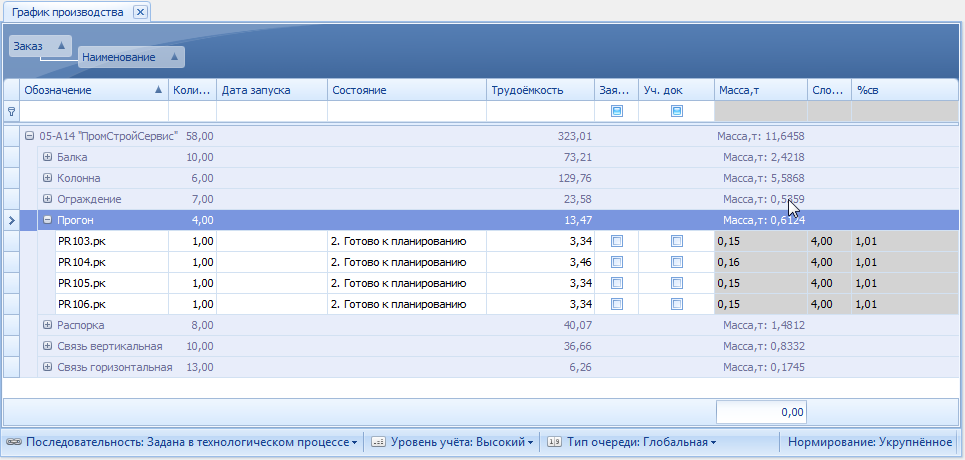Check the Уч. док box for PR104.рк
Screen dimensions: 965x460
676,262
